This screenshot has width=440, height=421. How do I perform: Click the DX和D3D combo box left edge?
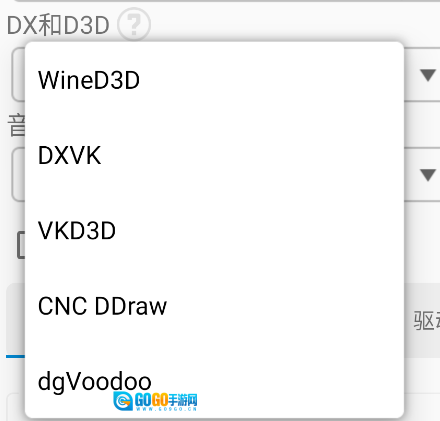tap(18, 74)
